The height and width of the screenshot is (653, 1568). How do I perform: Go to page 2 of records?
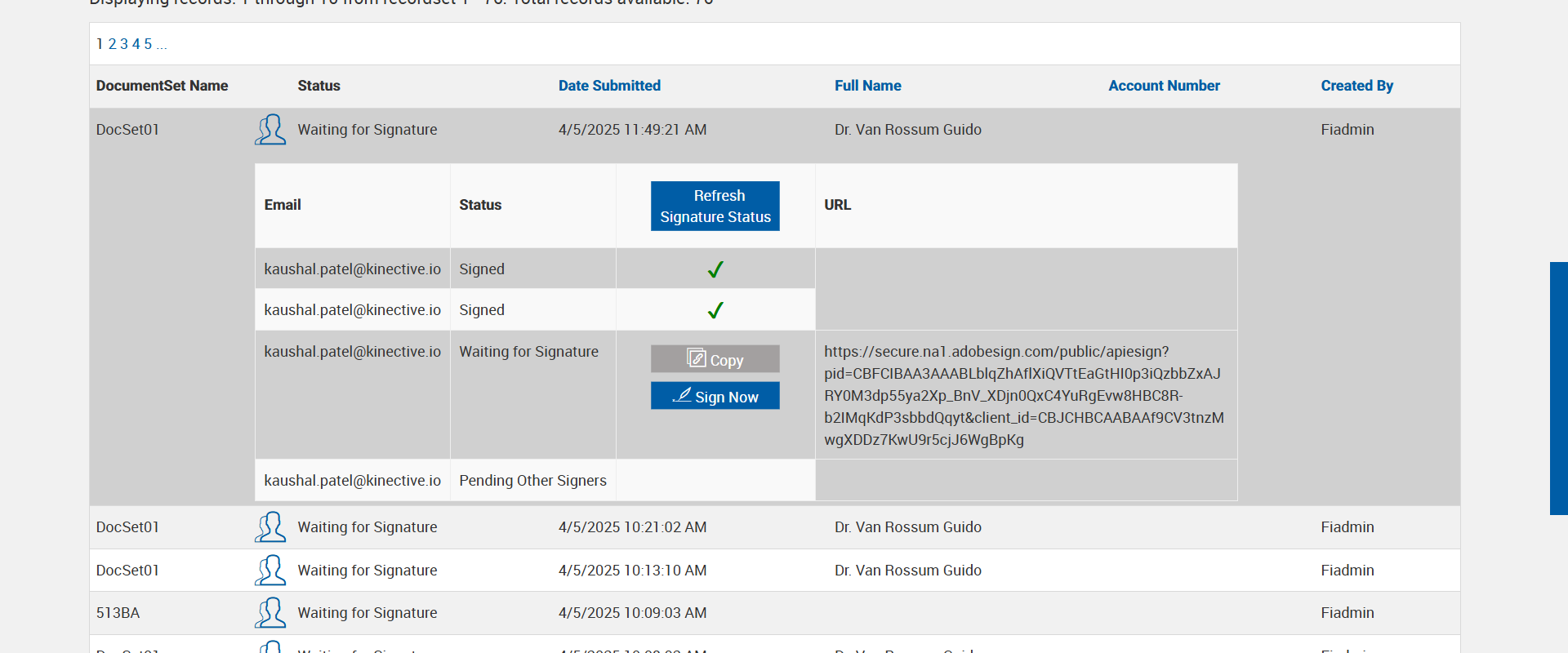pos(113,44)
